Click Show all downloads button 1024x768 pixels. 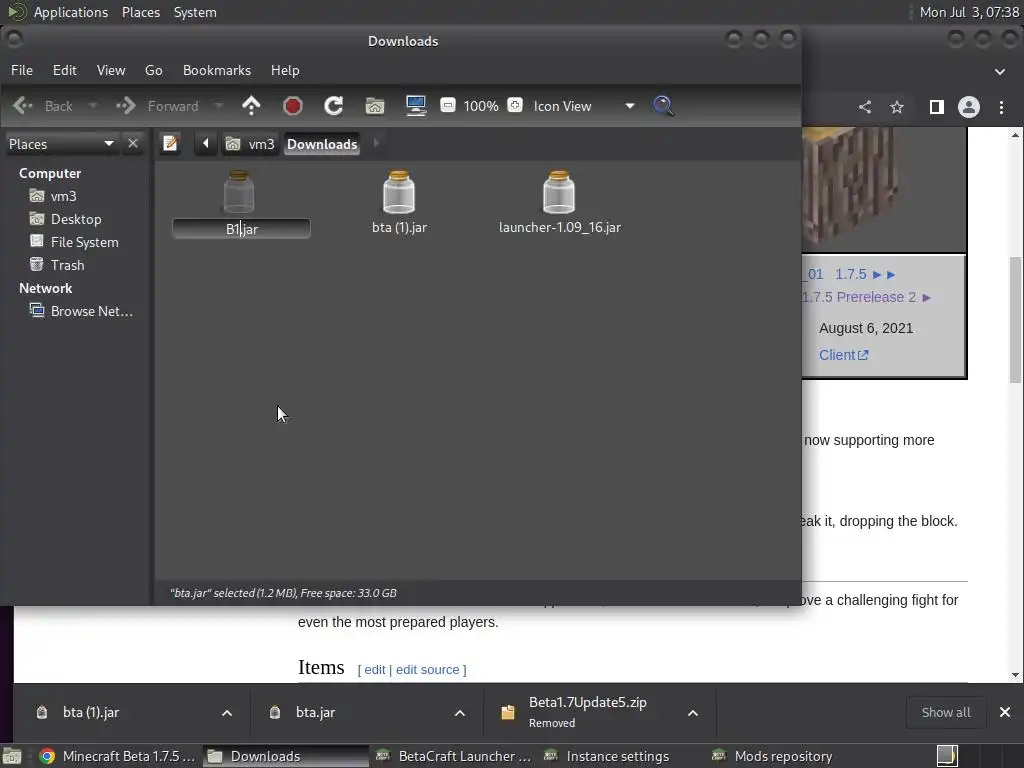[x=946, y=712]
